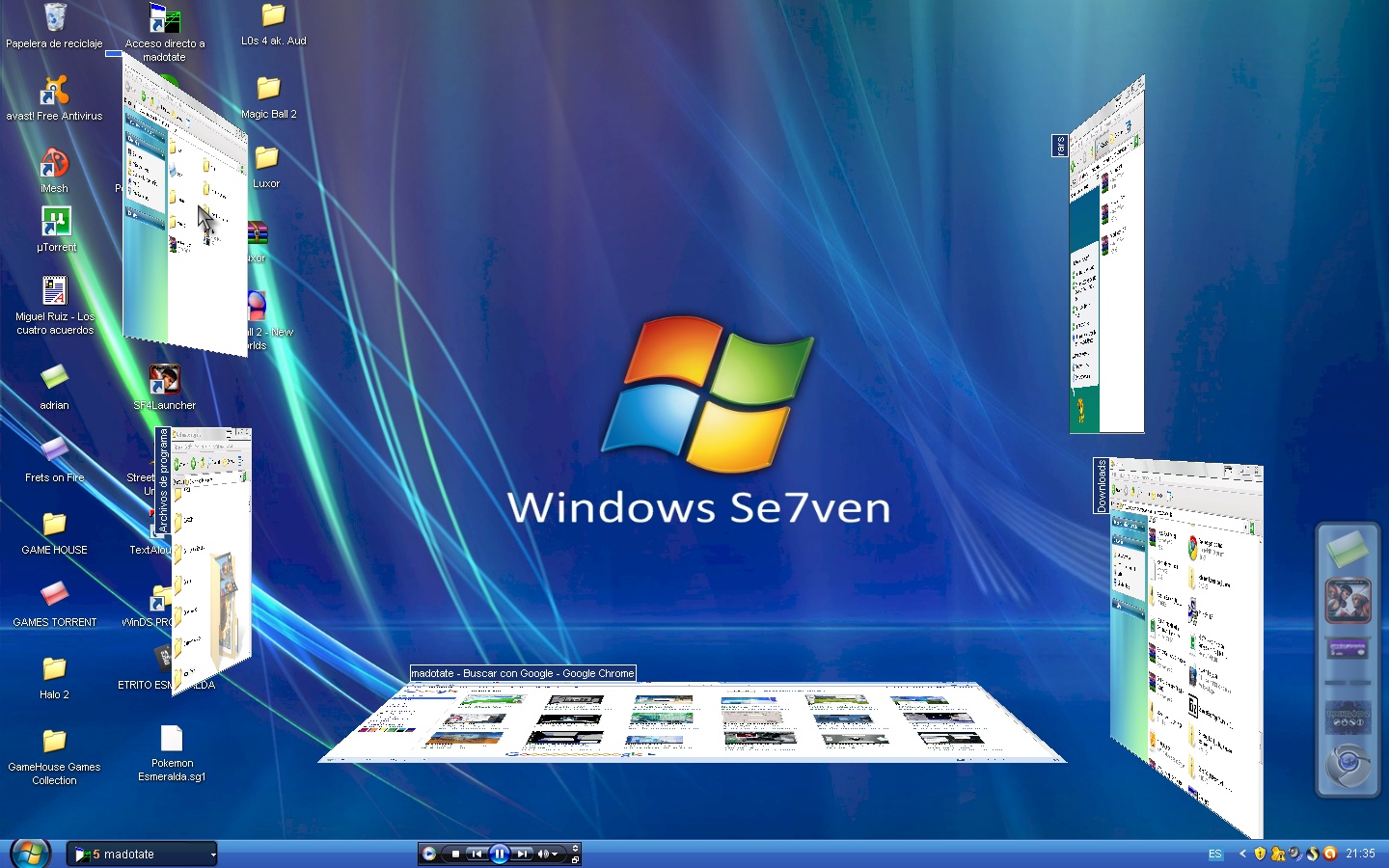
Task: Mute the taskbar media player speaker
Action: pyautogui.click(x=543, y=854)
